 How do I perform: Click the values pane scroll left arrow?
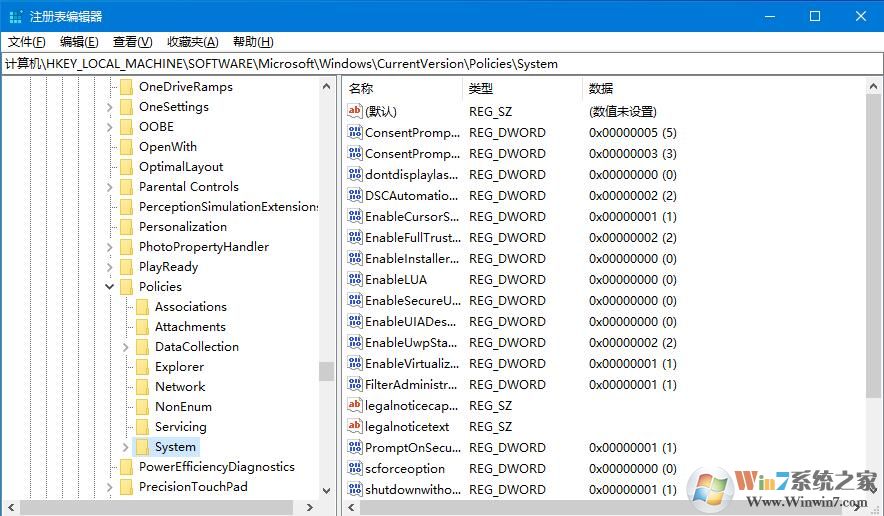click(x=352, y=507)
